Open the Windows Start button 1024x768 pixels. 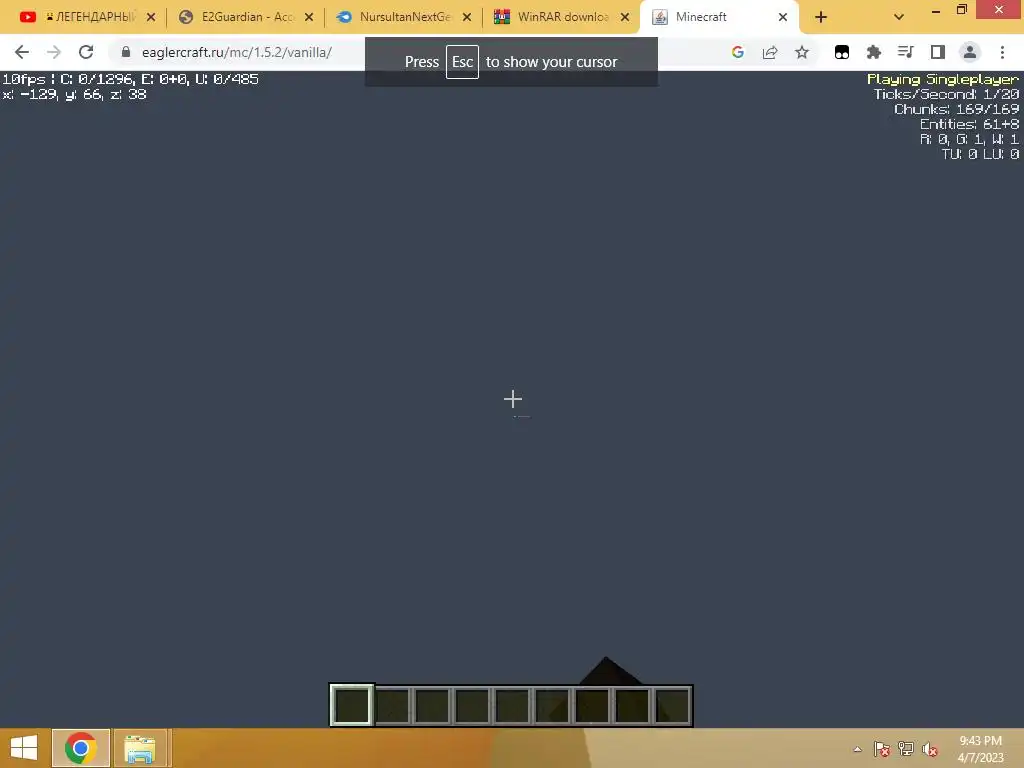point(24,748)
